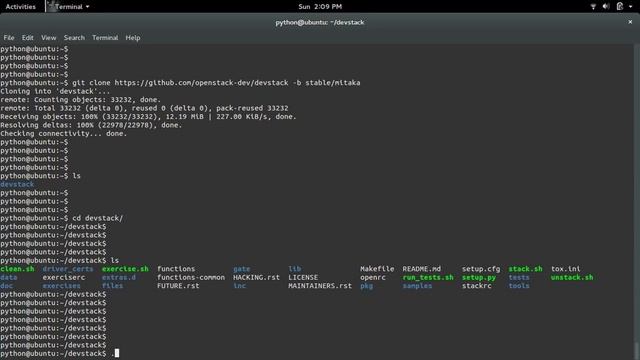Click exercise.sh in the listing
The width and height of the screenshot is (640, 360).
pyautogui.click(x=125, y=269)
